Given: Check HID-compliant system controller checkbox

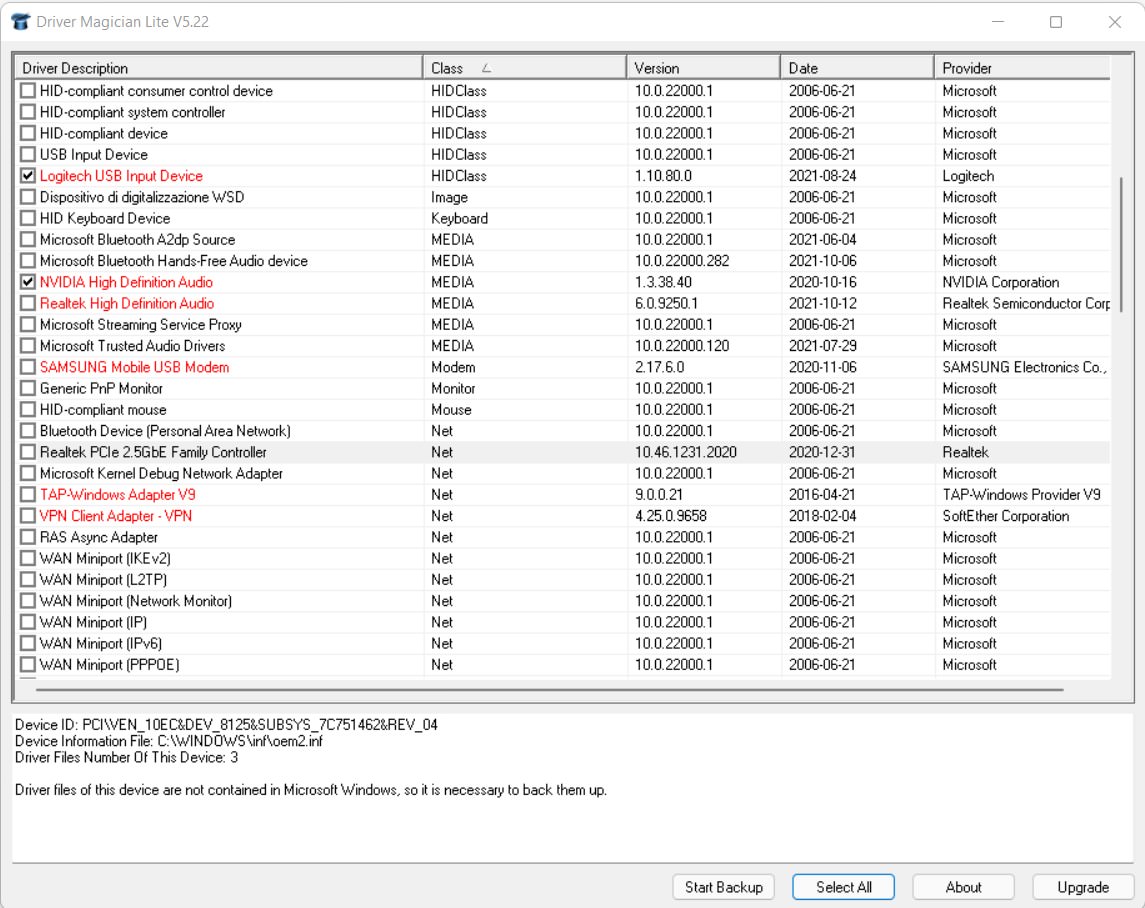Looking at the screenshot, I should [28, 112].
